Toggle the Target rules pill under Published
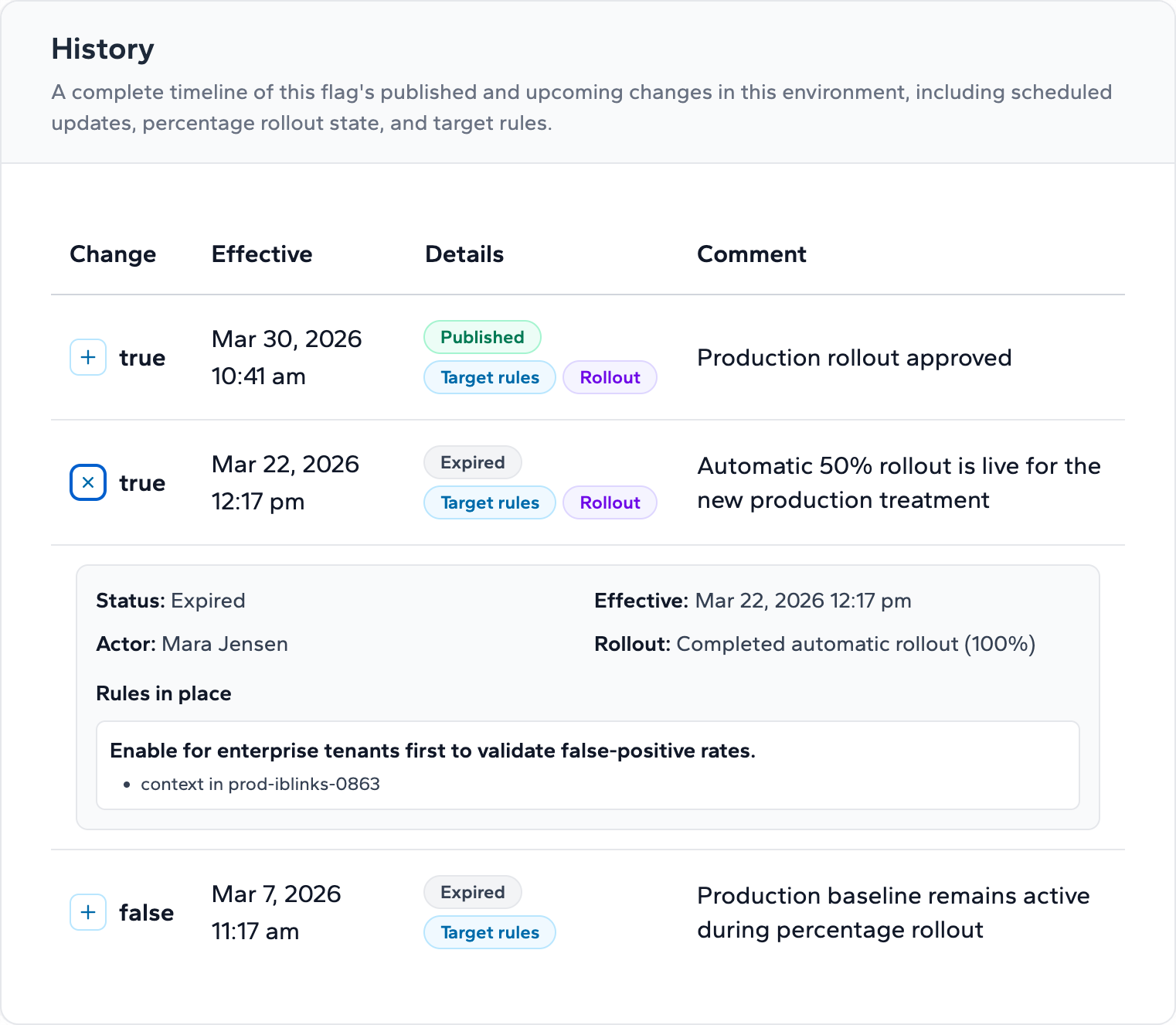 point(489,377)
